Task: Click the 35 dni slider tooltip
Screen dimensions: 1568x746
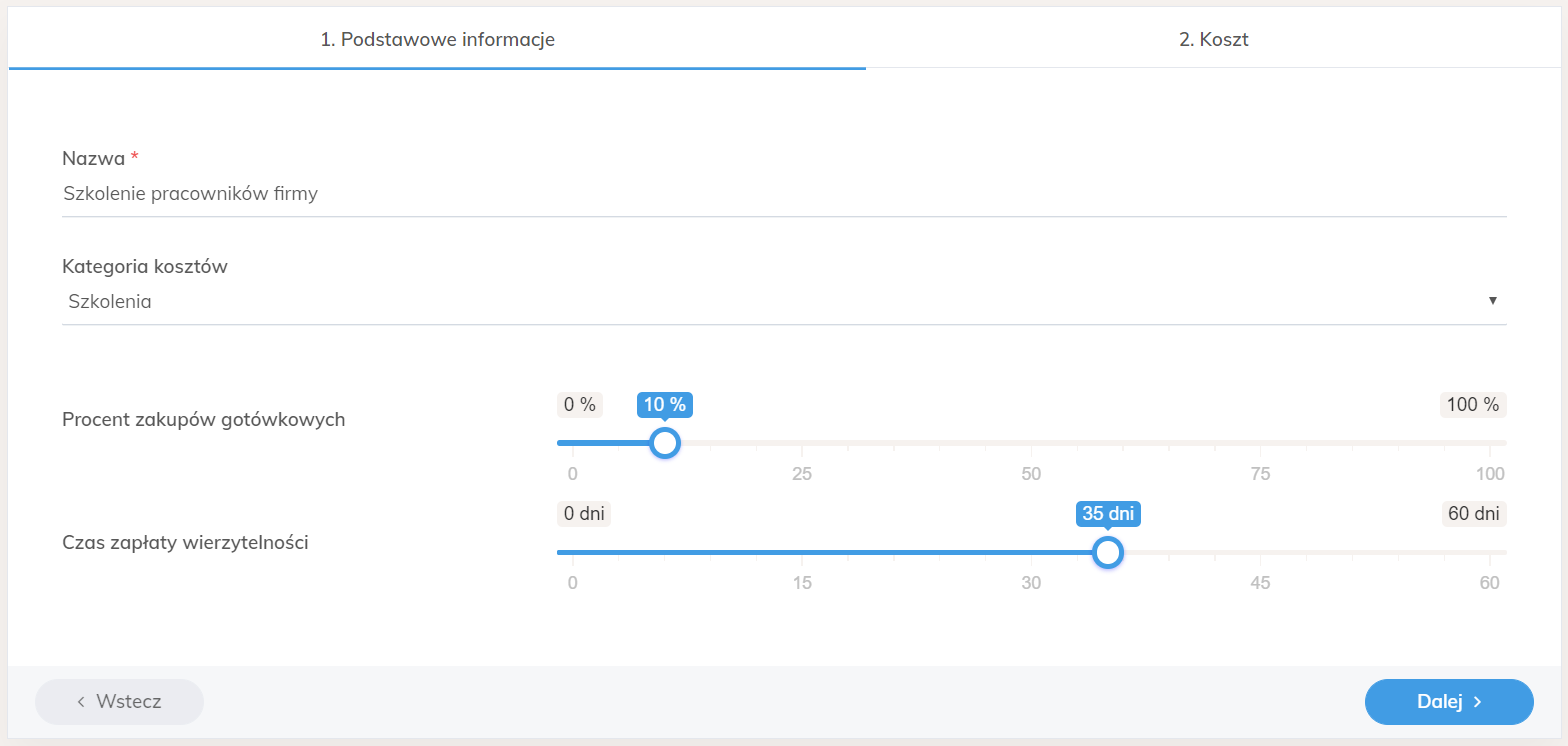Action: (1108, 514)
